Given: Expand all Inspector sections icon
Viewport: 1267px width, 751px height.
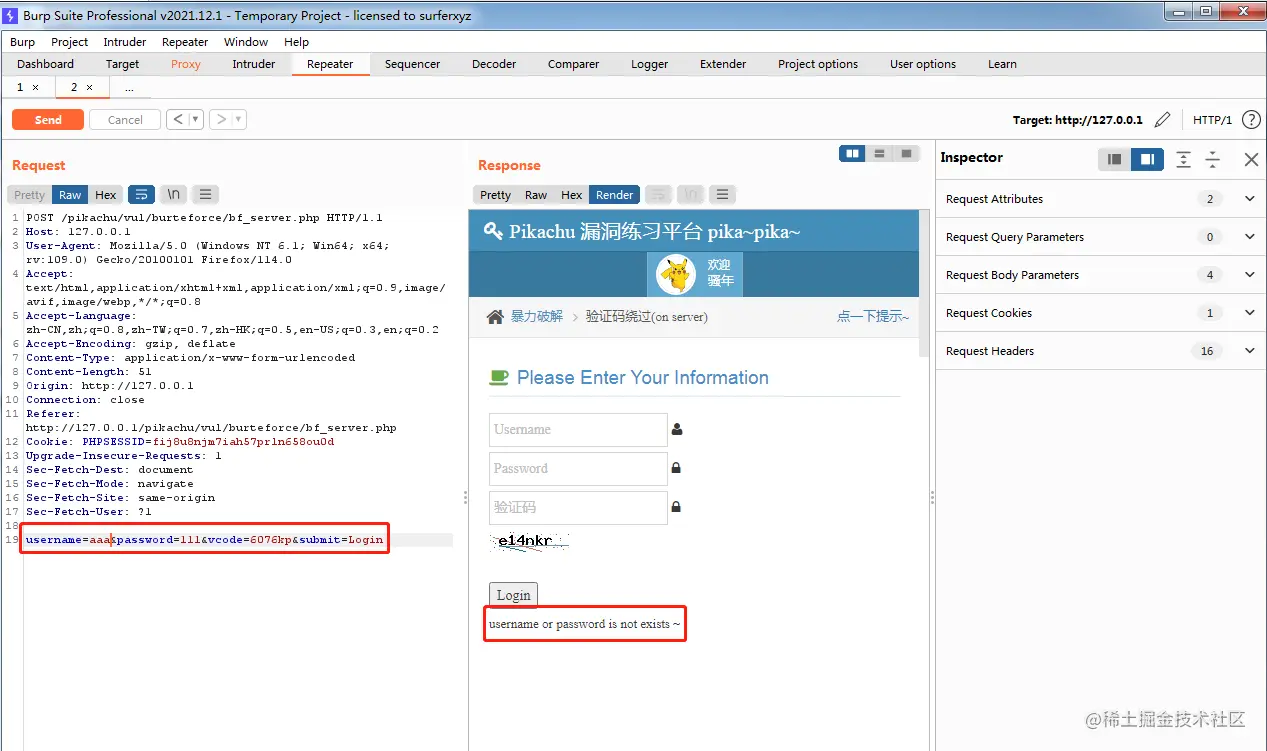Looking at the screenshot, I should 1183,159.
